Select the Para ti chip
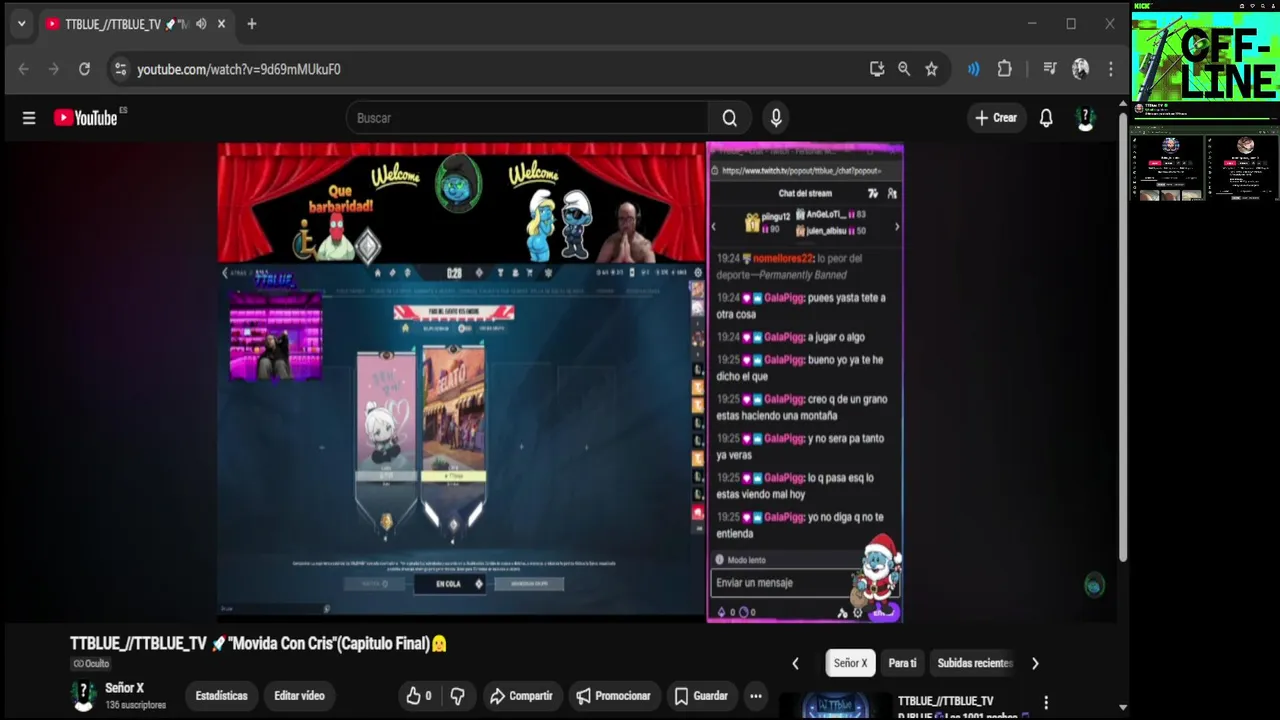The height and width of the screenshot is (720, 1280). tap(902, 663)
